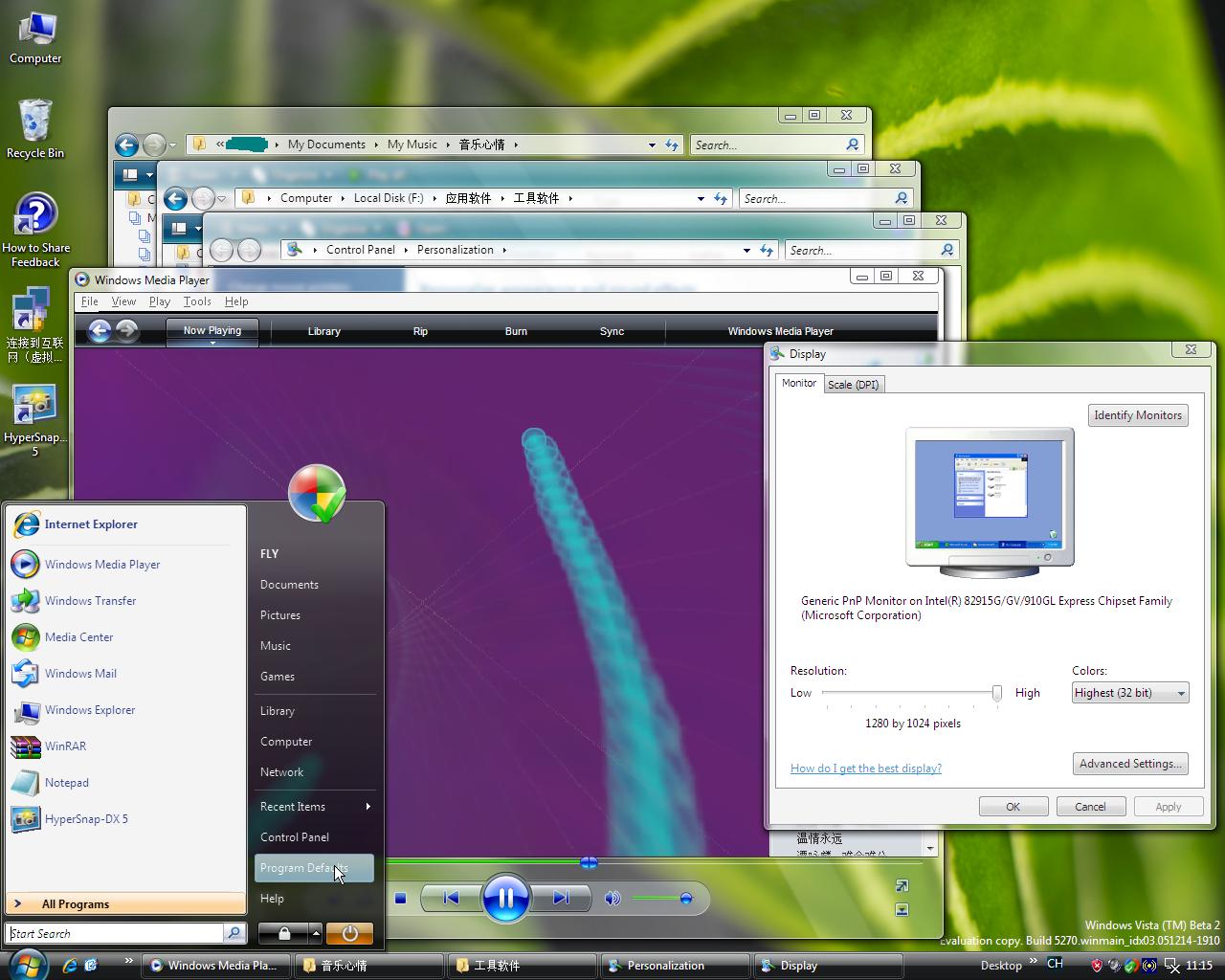Viewport: 1225px width, 980px height.
Task: Open File menu in Media Player
Action: click(x=89, y=301)
